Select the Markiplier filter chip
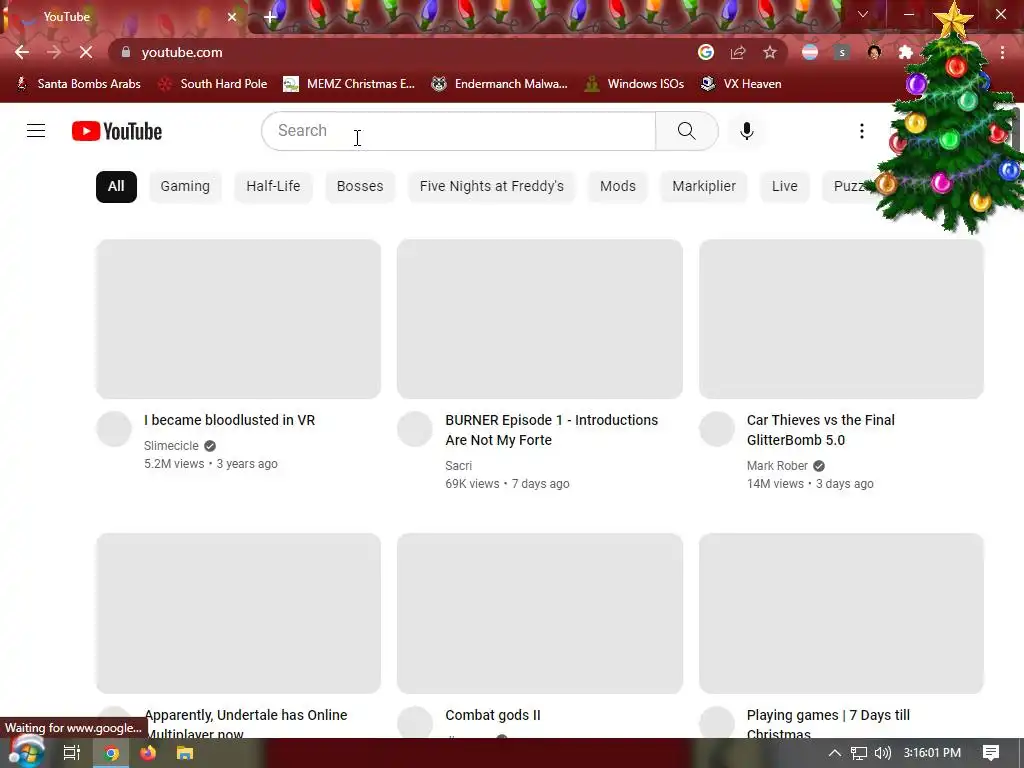 704,187
